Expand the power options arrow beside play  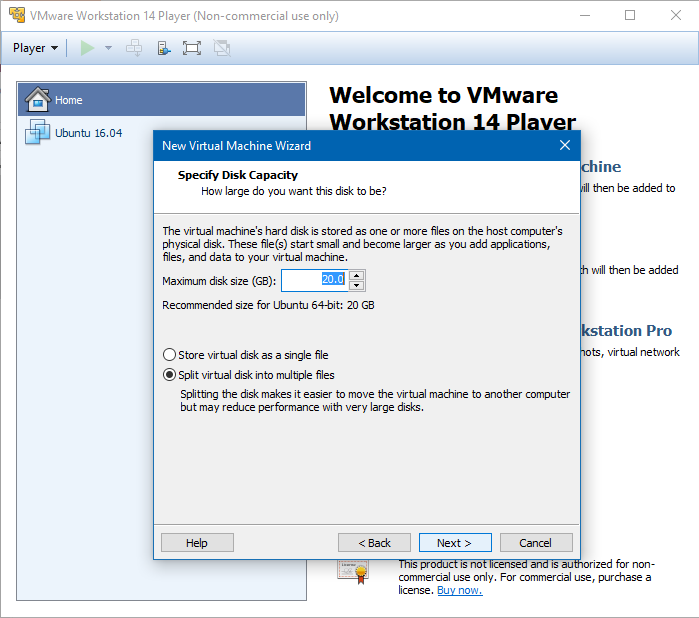click(108, 48)
